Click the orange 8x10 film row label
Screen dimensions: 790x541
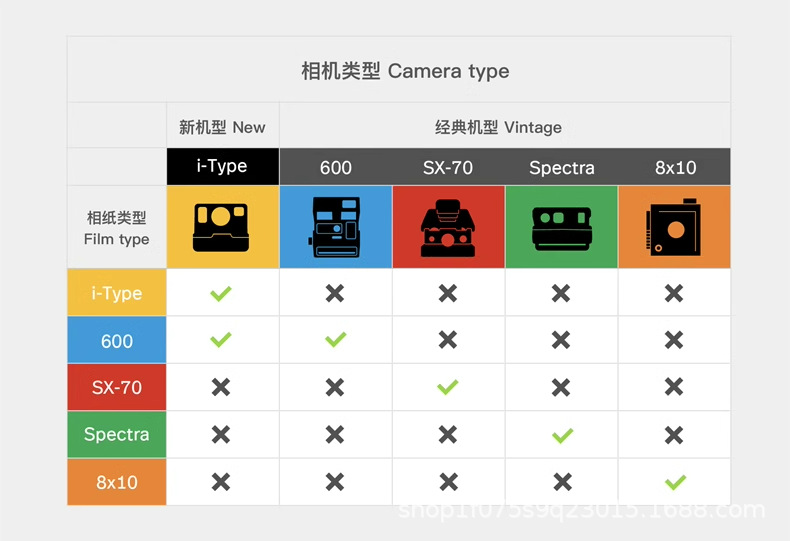[x=117, y=482]
